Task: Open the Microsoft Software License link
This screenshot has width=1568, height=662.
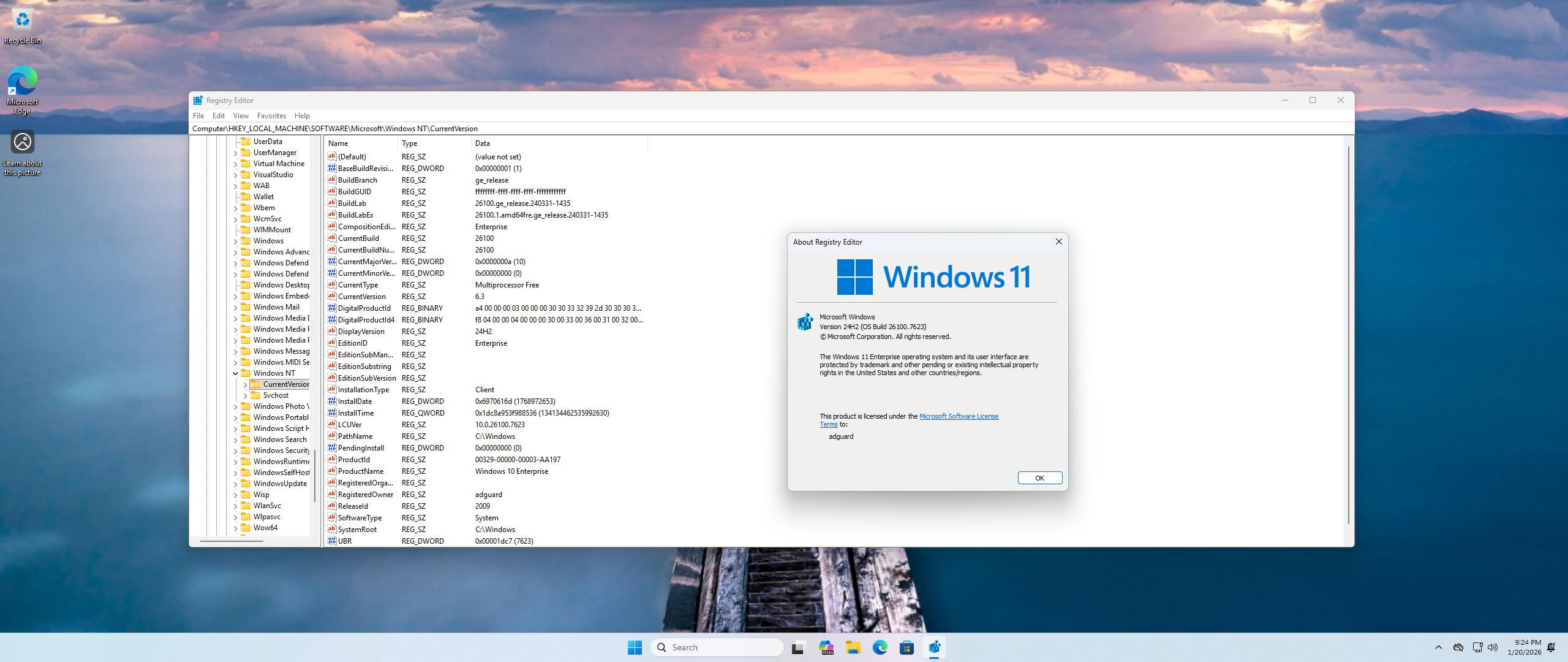Action: click(959, 416)
